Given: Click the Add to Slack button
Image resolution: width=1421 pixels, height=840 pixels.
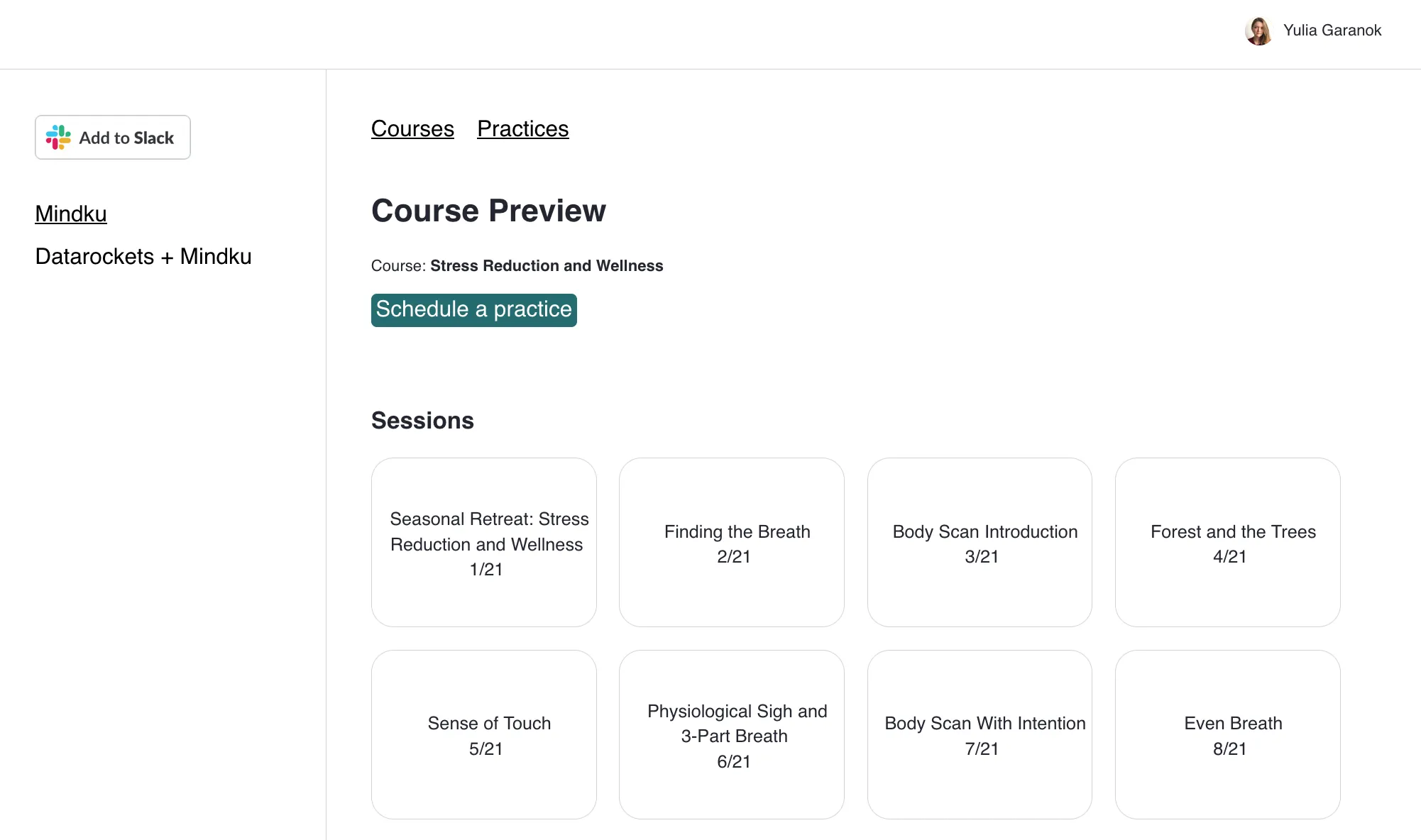Looking at the screenshot, I should [x=112, y=137].
